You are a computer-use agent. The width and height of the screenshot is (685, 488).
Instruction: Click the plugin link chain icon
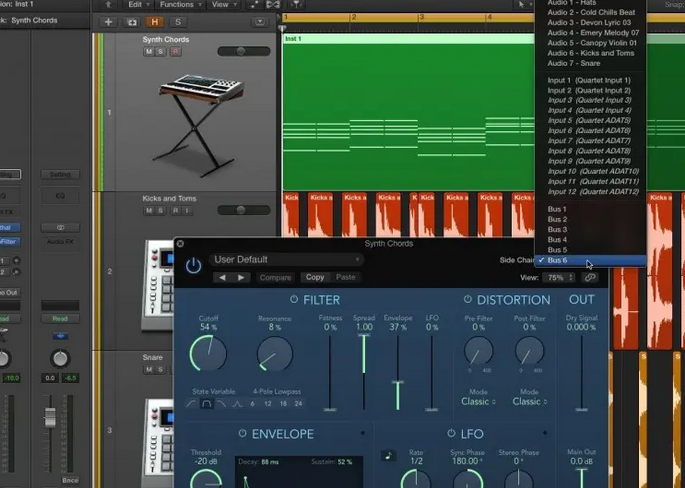point(590,277)
